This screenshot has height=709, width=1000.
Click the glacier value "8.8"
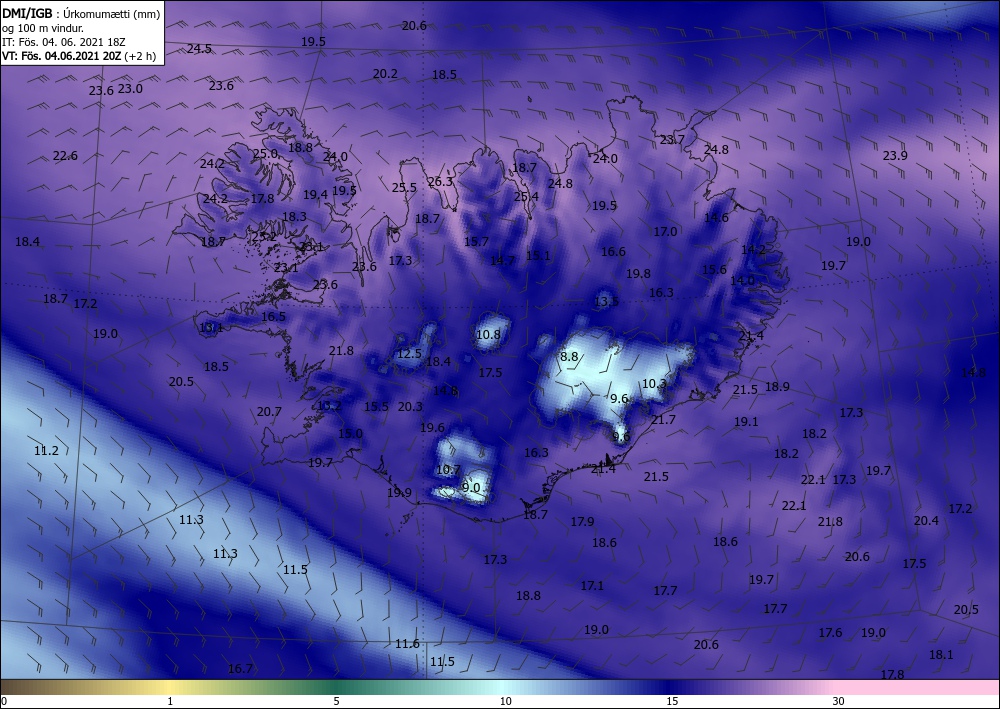pyautogui.click(x=569, y=356)
